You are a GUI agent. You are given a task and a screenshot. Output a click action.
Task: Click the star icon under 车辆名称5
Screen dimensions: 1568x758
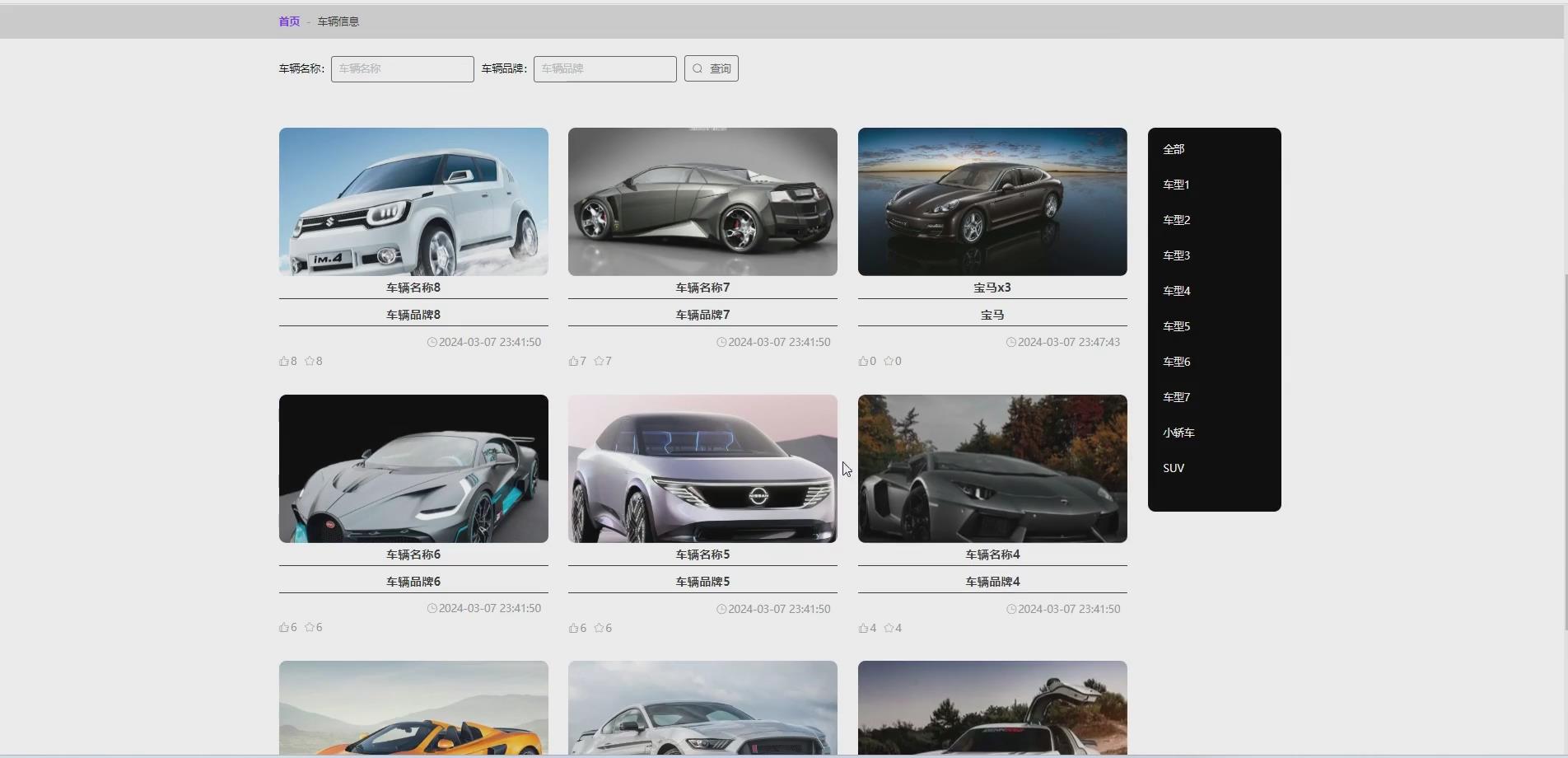(x=599, y=628)
